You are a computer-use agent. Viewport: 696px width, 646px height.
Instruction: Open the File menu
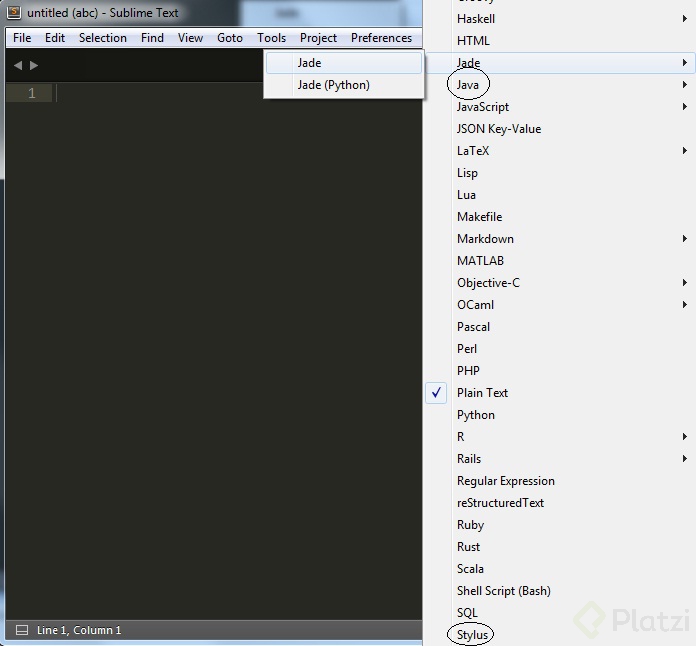point(22,38)
